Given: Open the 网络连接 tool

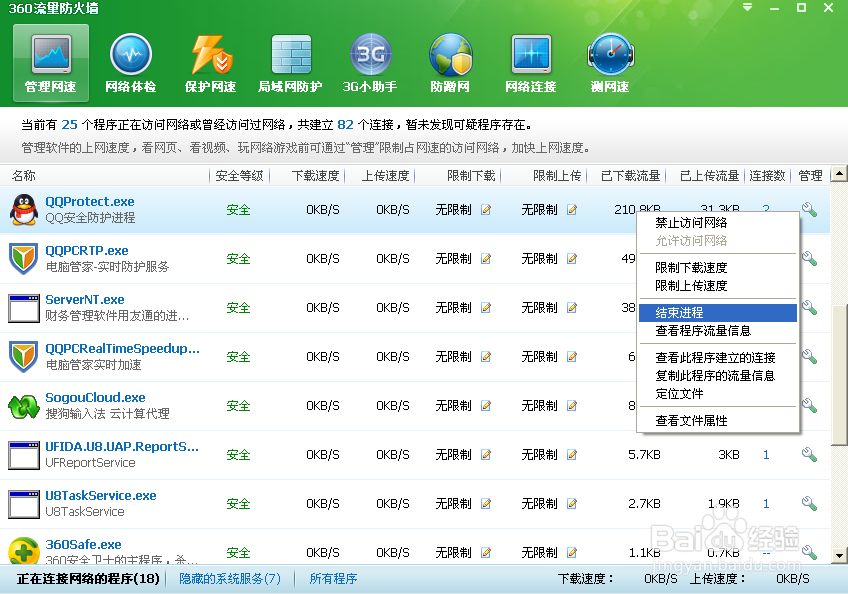Looking at the screenshot, I should 531,63.
